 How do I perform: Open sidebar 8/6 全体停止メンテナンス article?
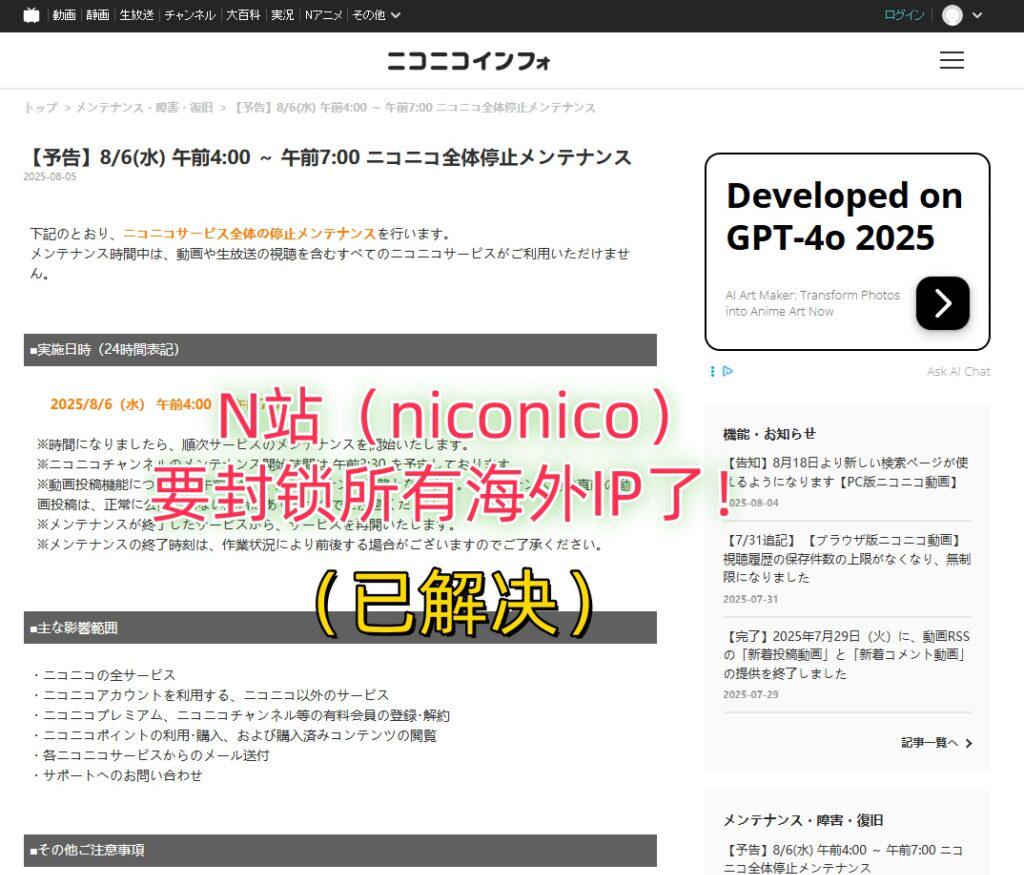tap(843, 859)
